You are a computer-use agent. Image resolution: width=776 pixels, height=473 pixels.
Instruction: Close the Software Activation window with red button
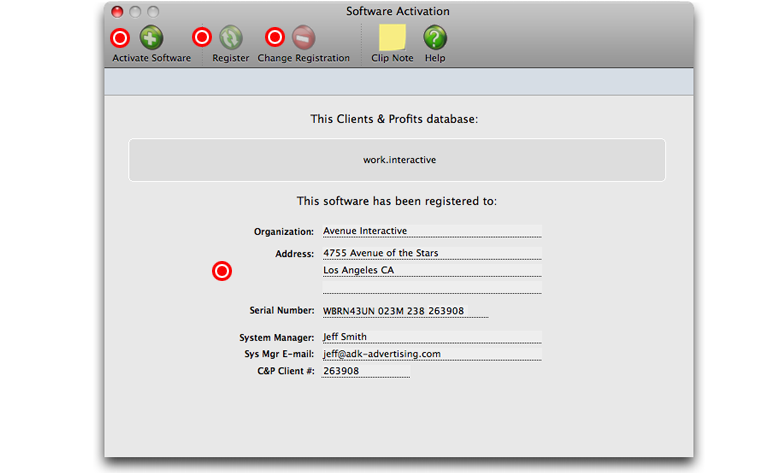[117, 12]
